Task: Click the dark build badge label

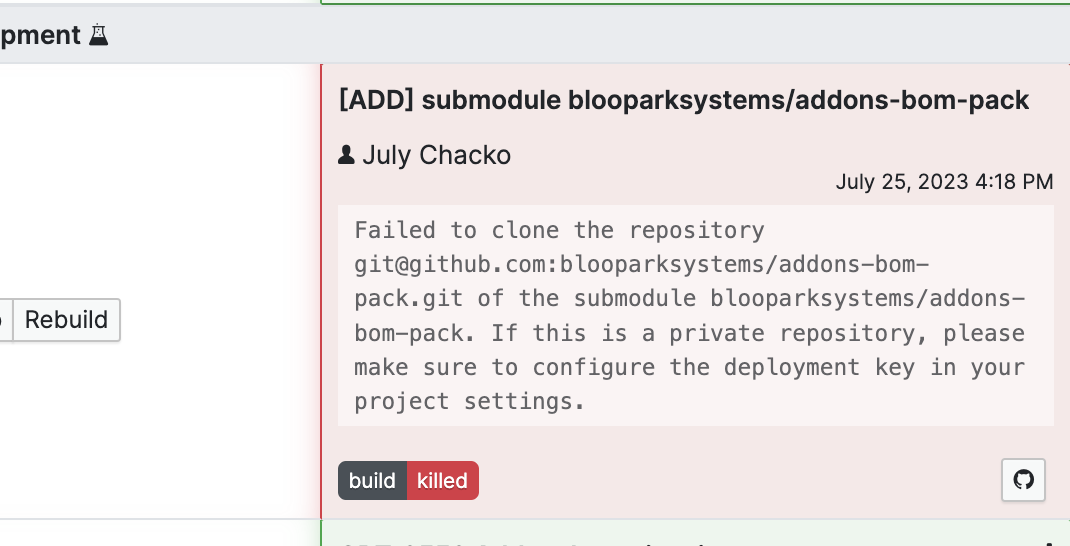Action: (373, 480)
